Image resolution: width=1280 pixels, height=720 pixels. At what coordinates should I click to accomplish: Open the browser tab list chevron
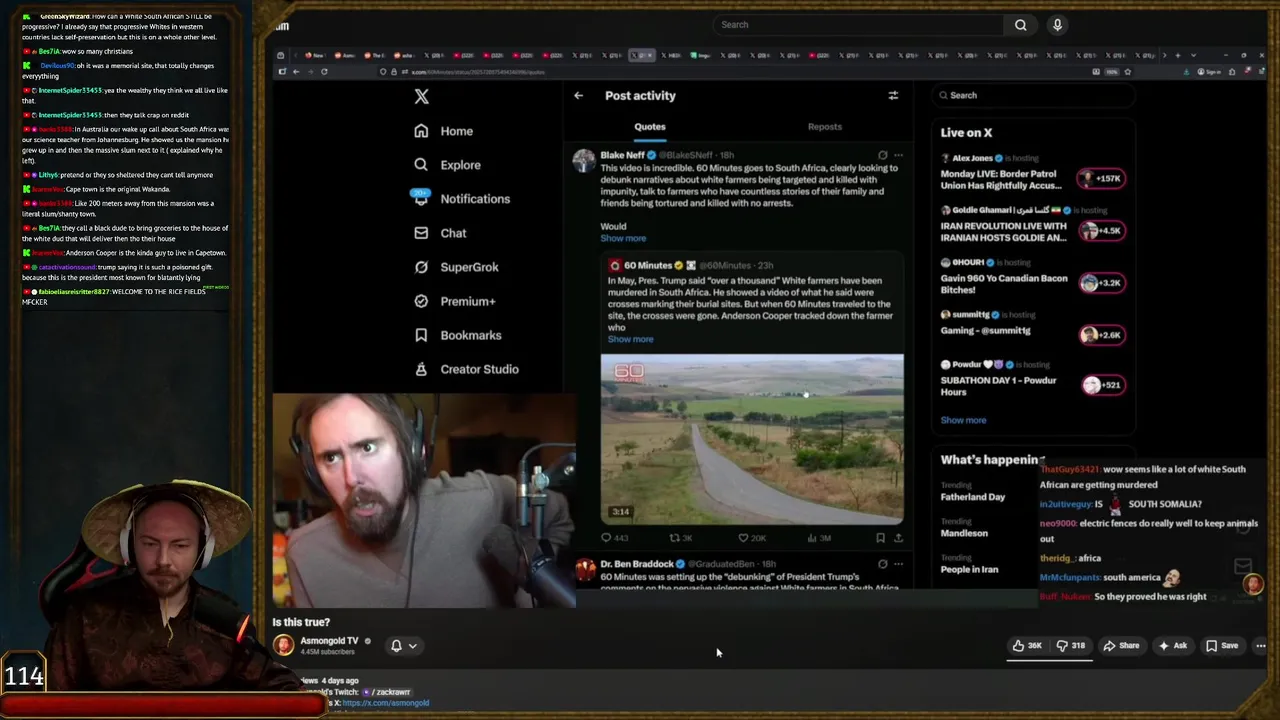tap(1193, 55)
